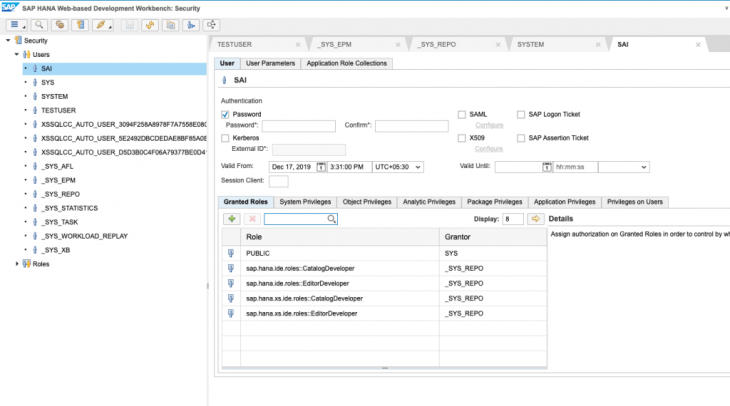
Task: Collapse the Security tree node
Action: point(8,41)
